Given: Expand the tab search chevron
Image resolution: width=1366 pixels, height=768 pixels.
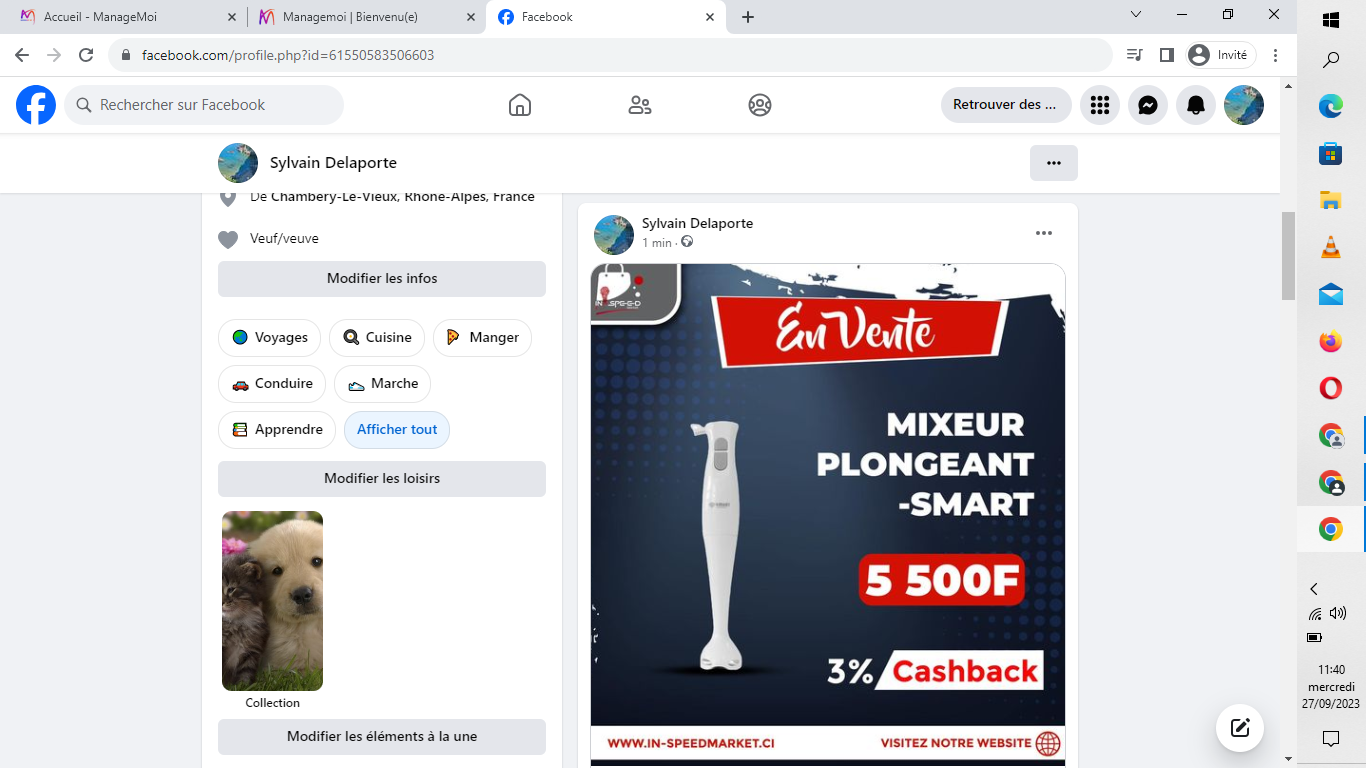Looking at the screenshot, I should pos(1136,15).
